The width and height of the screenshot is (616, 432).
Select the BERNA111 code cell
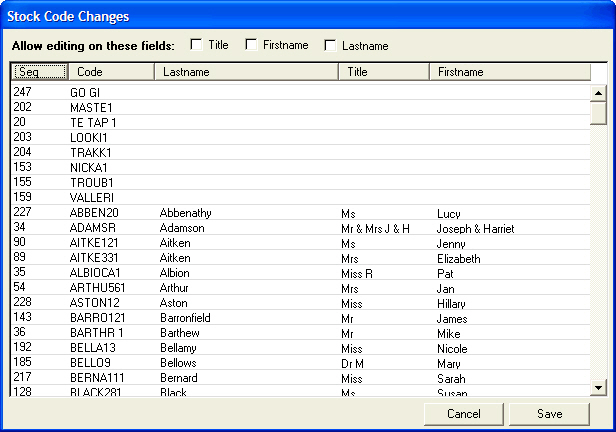97,378
